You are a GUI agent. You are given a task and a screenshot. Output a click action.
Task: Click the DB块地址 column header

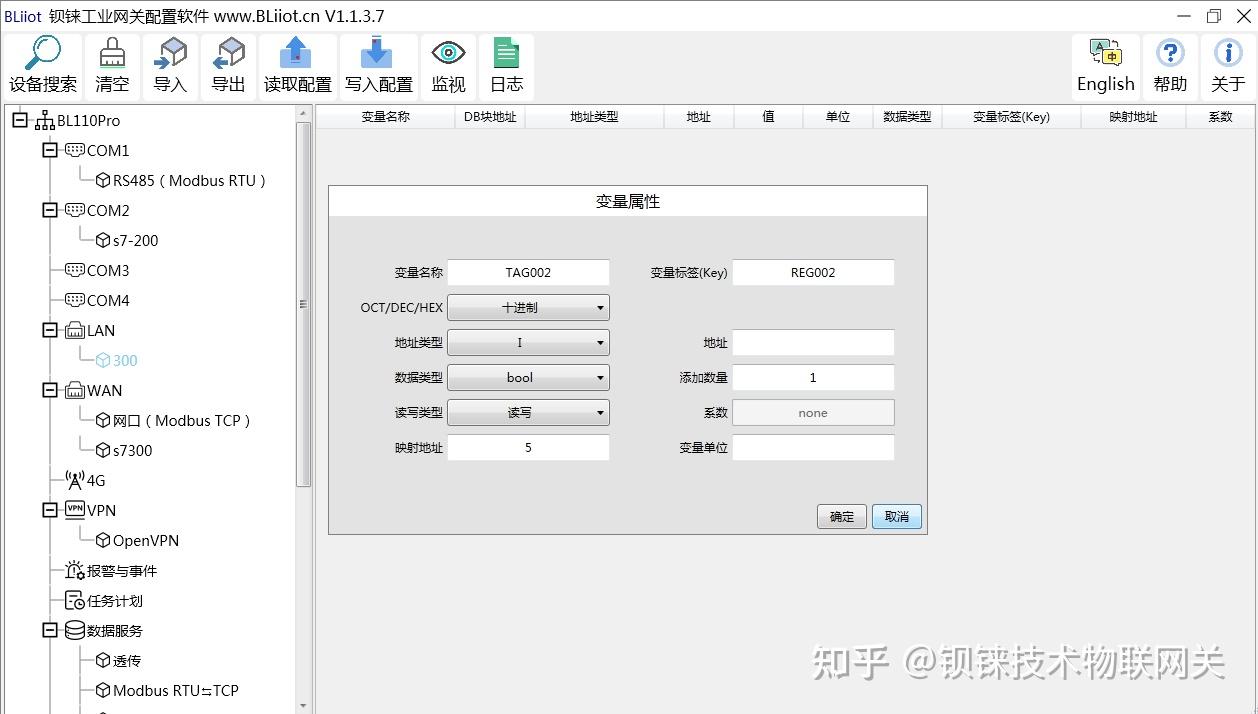click(x=490, y=117)
